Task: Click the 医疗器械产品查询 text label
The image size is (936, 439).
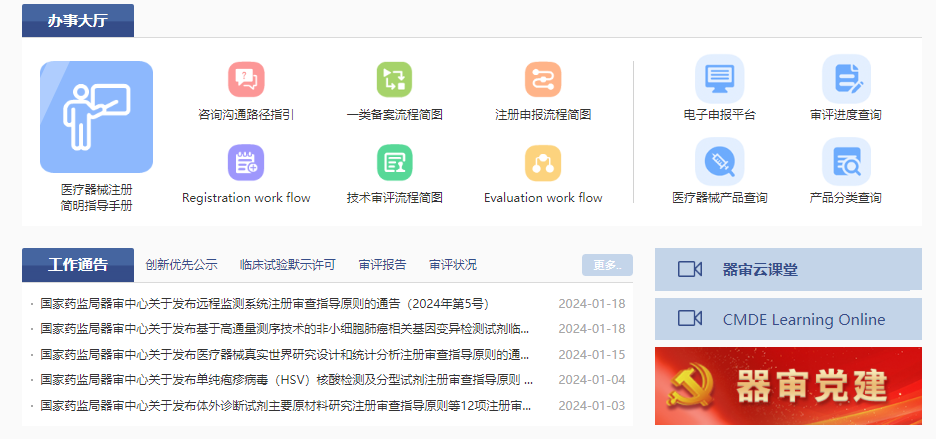Action: tap(720, 198)
